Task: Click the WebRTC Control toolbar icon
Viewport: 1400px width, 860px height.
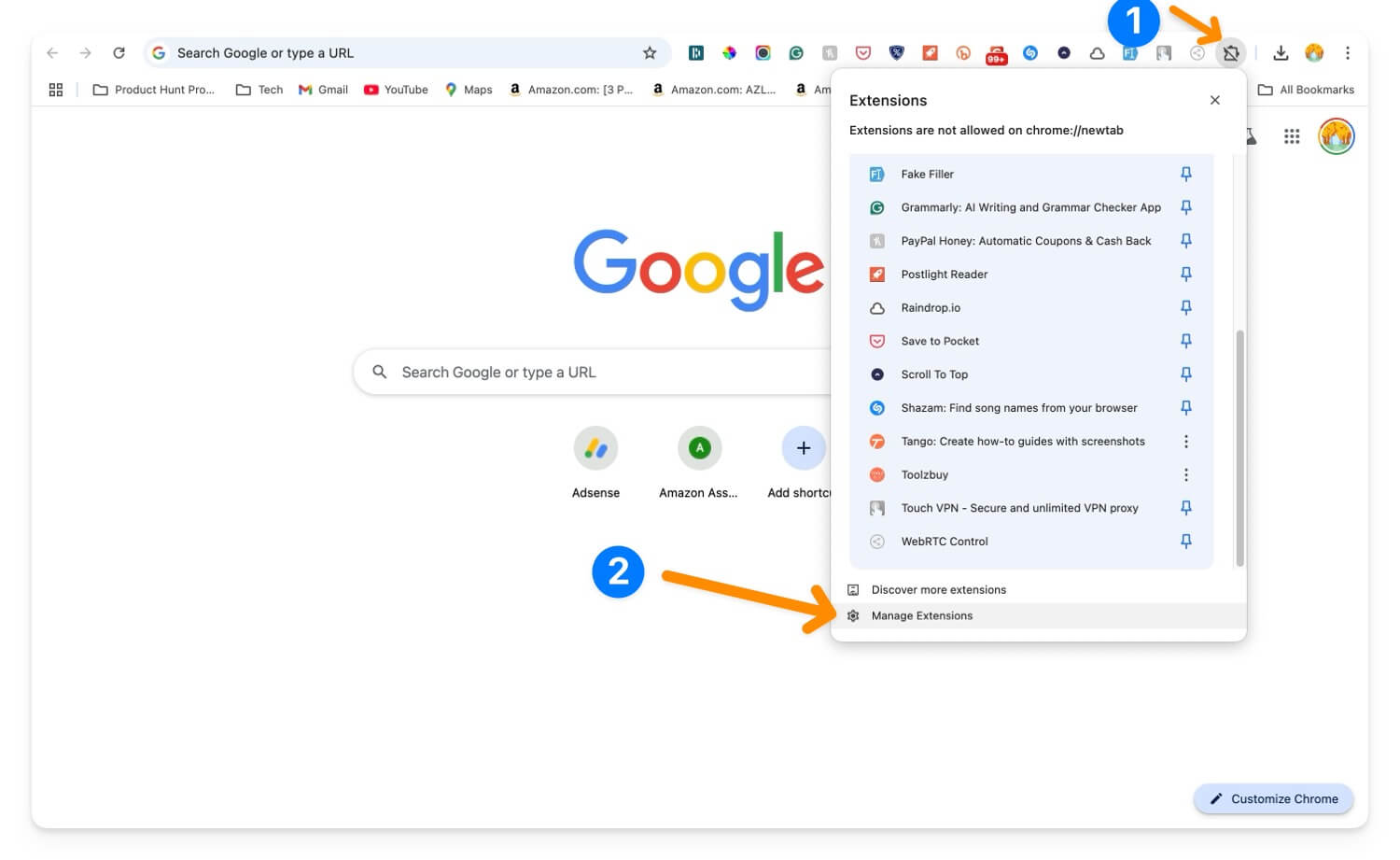Action: [x=1197, y=53]
